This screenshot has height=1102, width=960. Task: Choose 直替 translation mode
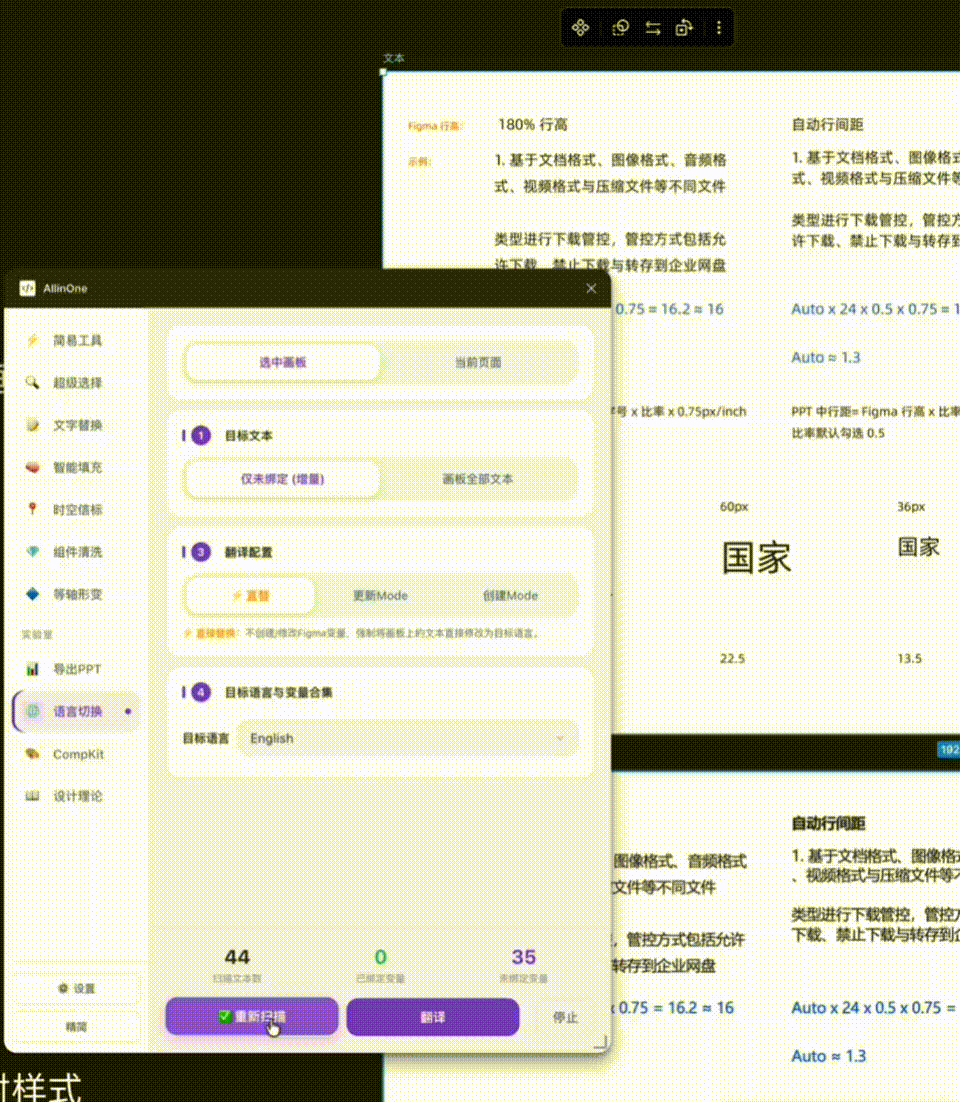(x=250, y=596)
